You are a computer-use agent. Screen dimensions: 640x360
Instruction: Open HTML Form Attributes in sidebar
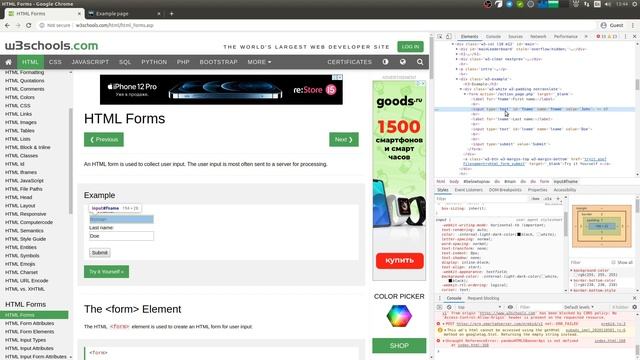pos(29,323)
